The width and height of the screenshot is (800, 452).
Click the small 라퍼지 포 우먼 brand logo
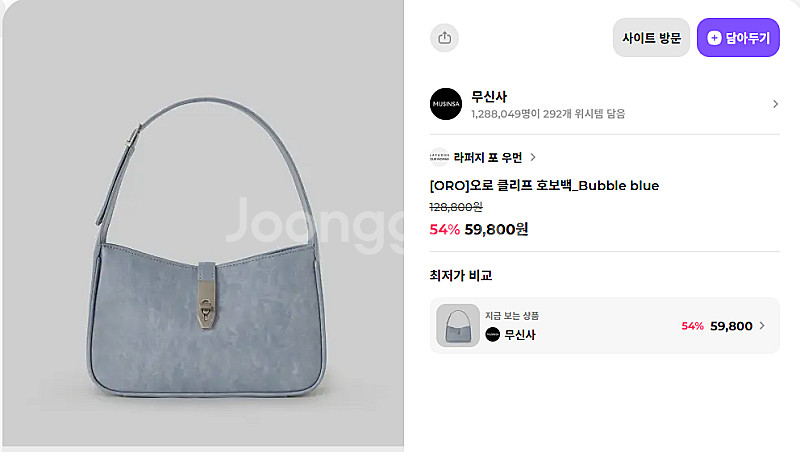439,157
